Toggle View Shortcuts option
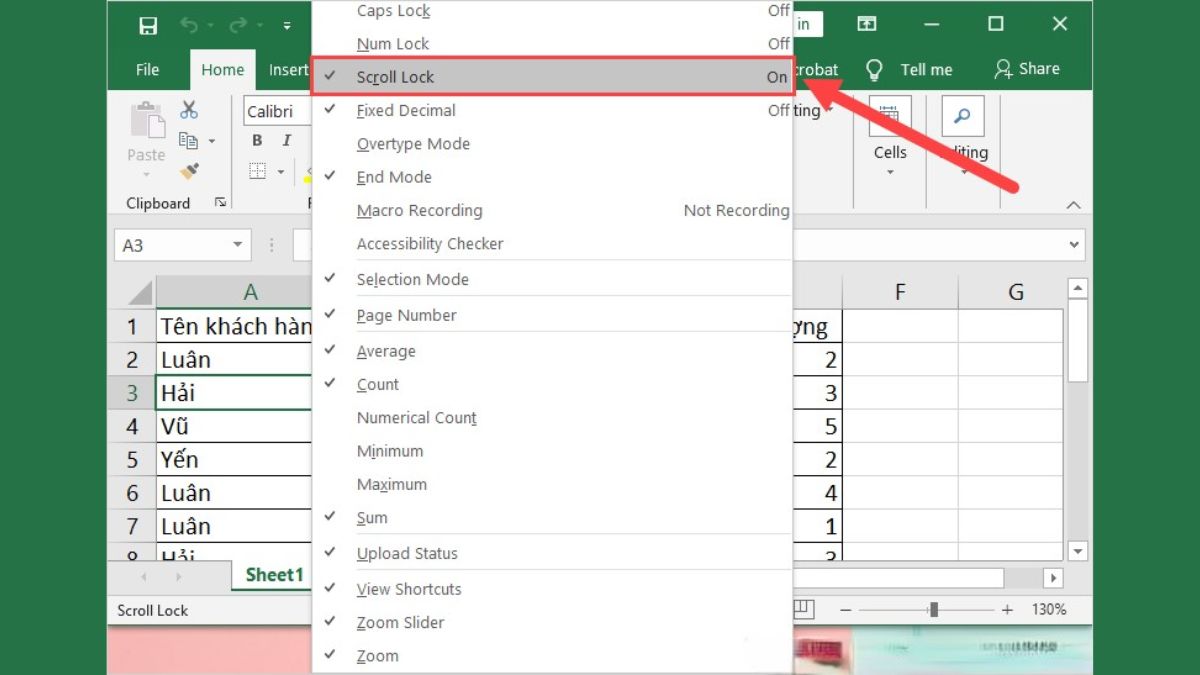This screenshot has width=1200, height=675. click(552, 589)
